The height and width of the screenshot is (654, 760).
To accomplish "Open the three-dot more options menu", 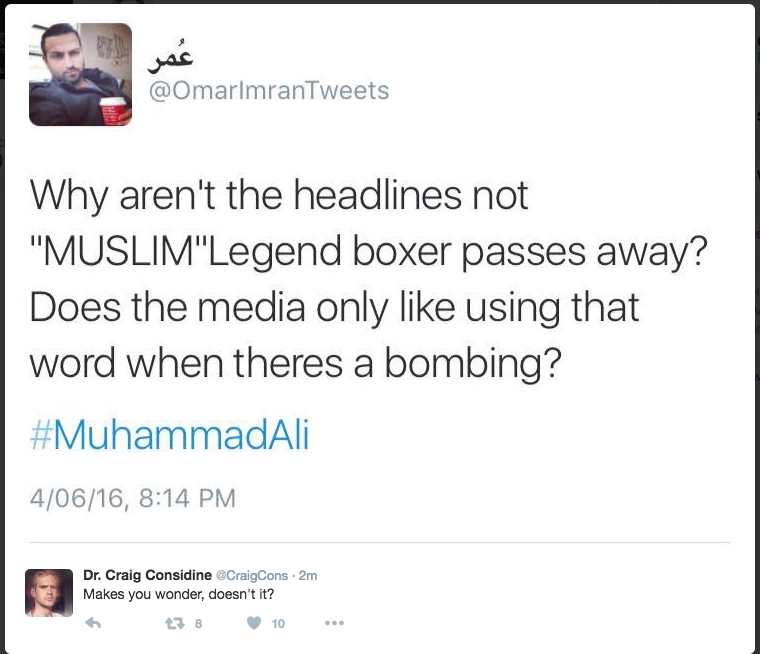I will 334,623.
